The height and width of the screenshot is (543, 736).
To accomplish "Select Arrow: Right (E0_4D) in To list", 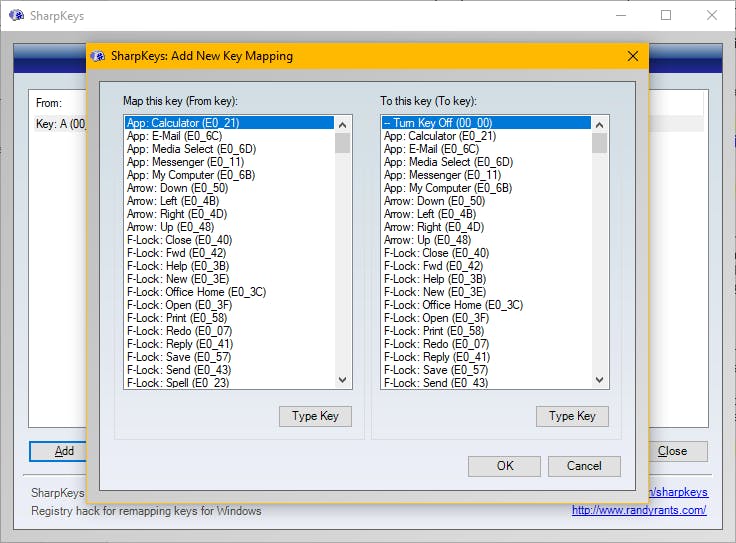I will [x=486, y=227].
